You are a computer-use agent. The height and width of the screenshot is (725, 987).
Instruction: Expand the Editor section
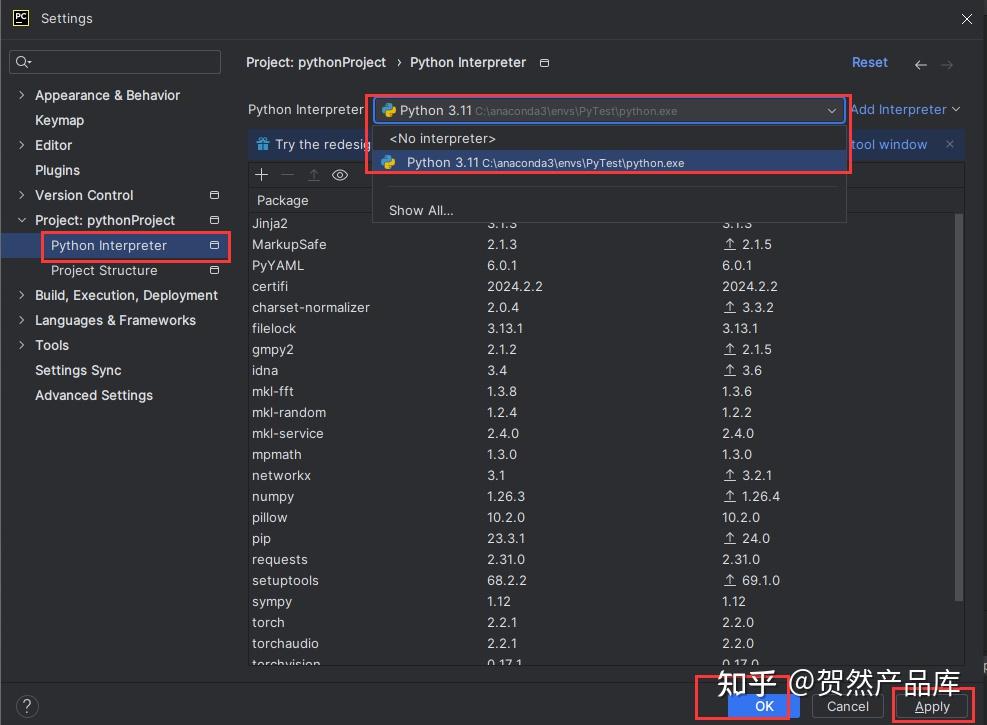[x=21, y=145]
